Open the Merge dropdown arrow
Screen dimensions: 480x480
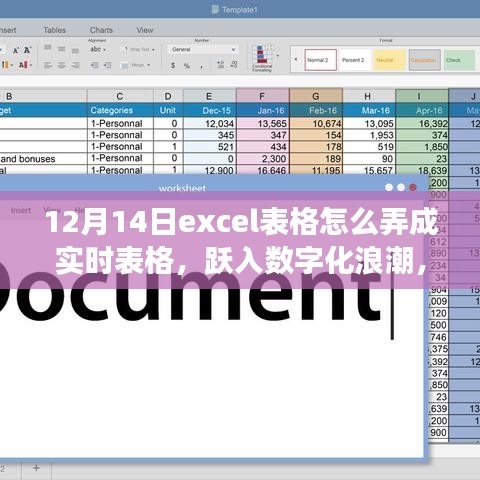point(148,65)
